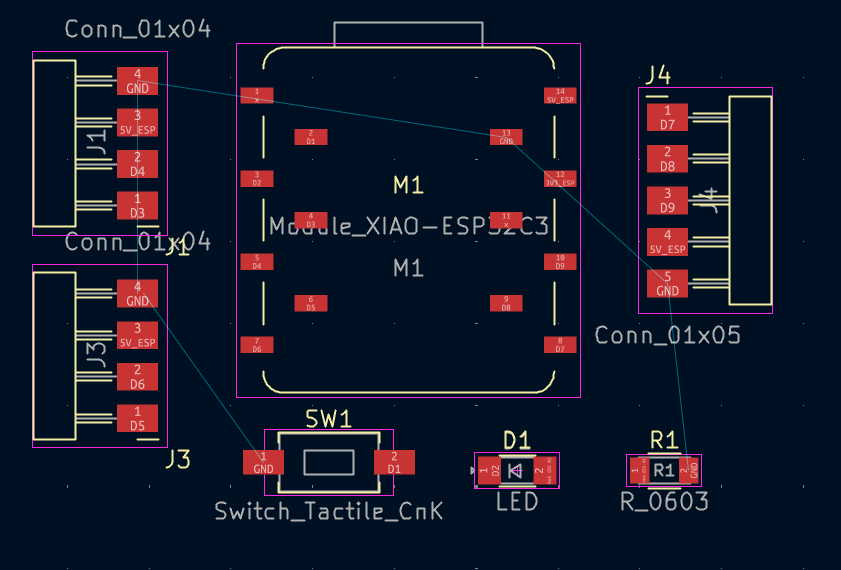Viewport: 841px width, 570px height.
Task: Click pad 3 D2 on module M1
Action: pyautogui.click(x=257, y=179)
